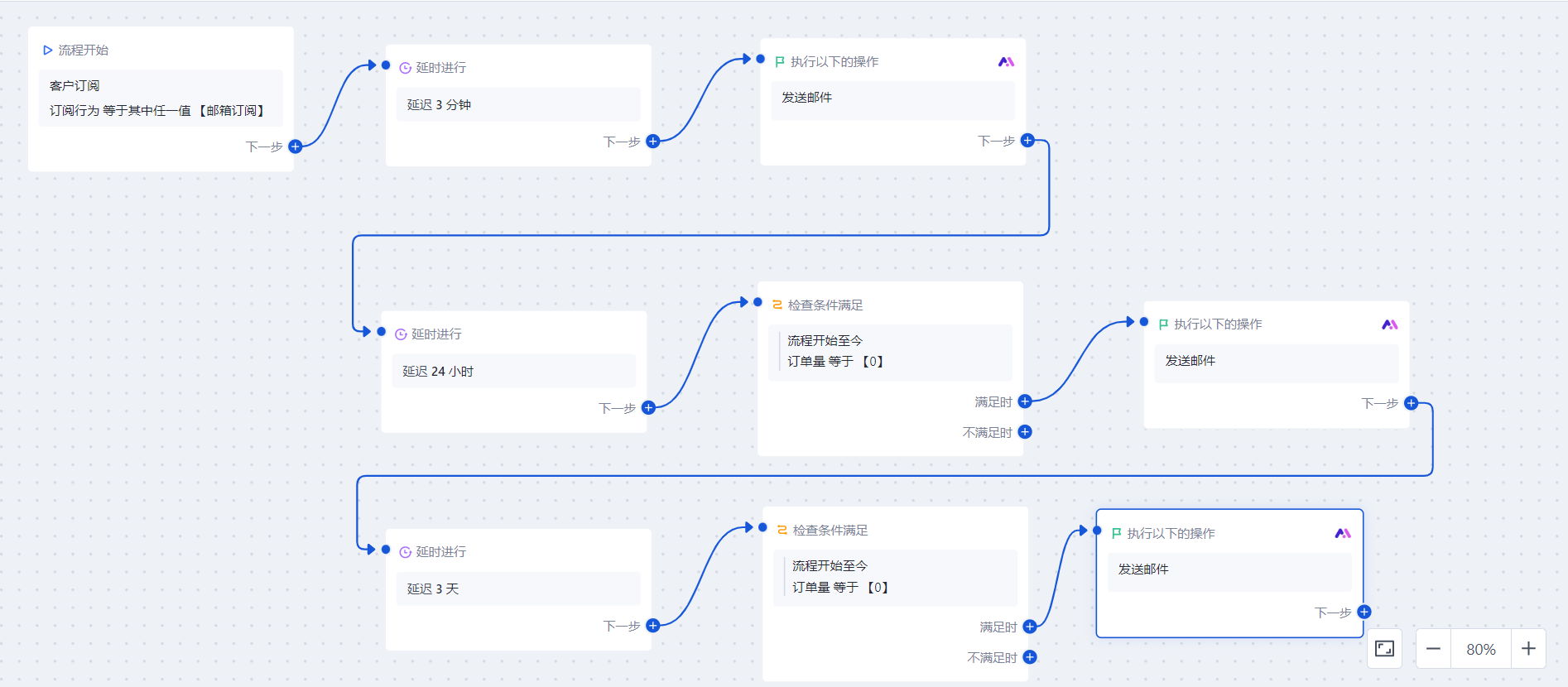
Task: Select the 延迟 24 小时 delay field
Action: click(514, 371)
